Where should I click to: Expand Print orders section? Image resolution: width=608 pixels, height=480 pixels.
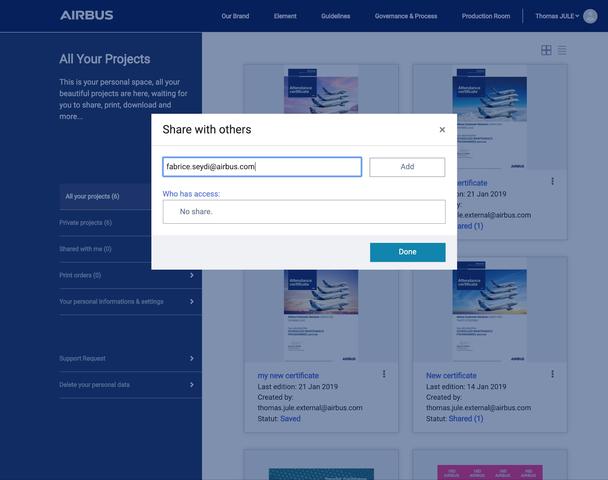tap(126, 275)
